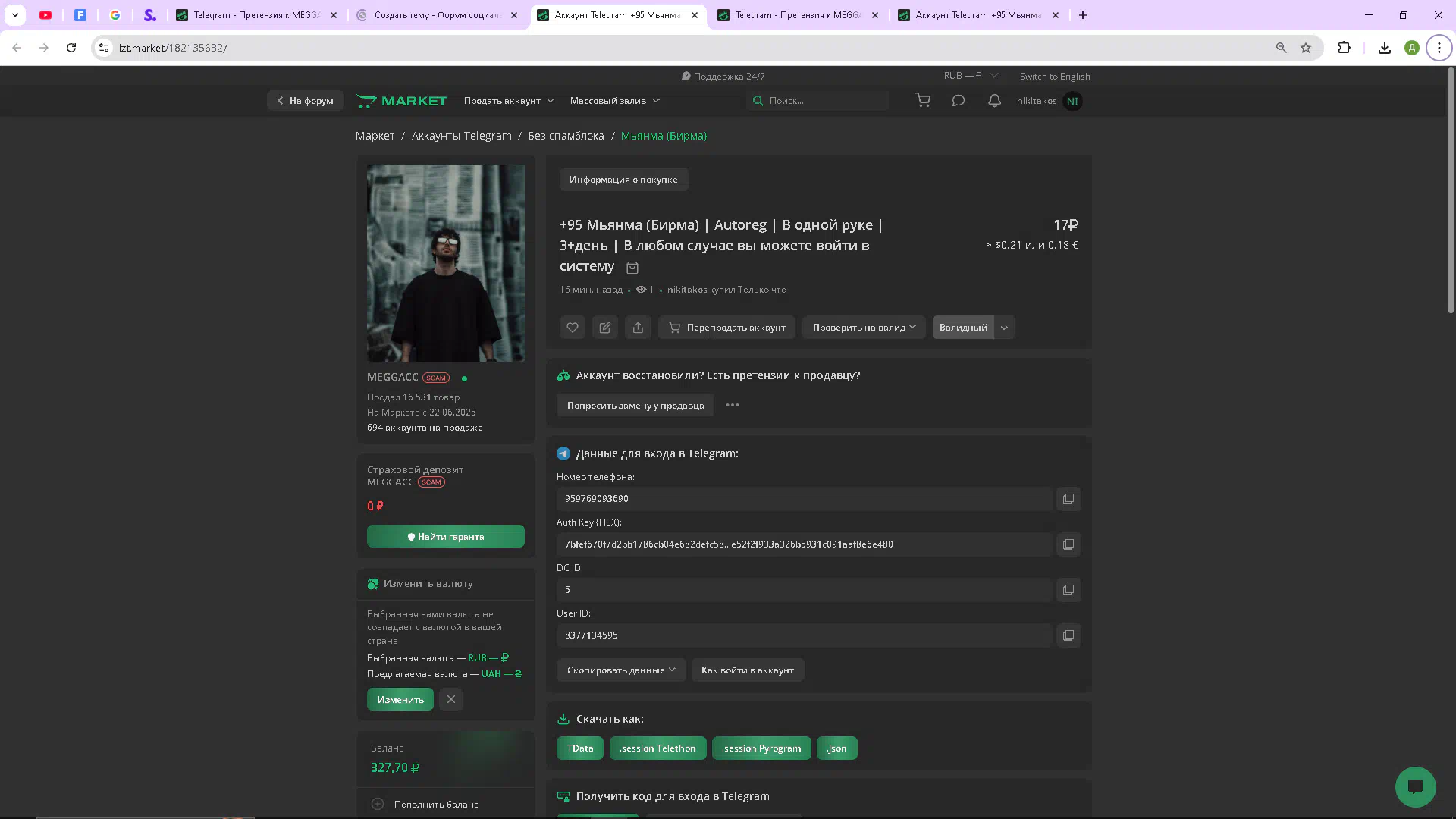1456x819 pixels.
Task: Click the seller profile photo
Action: coord(446,263)
